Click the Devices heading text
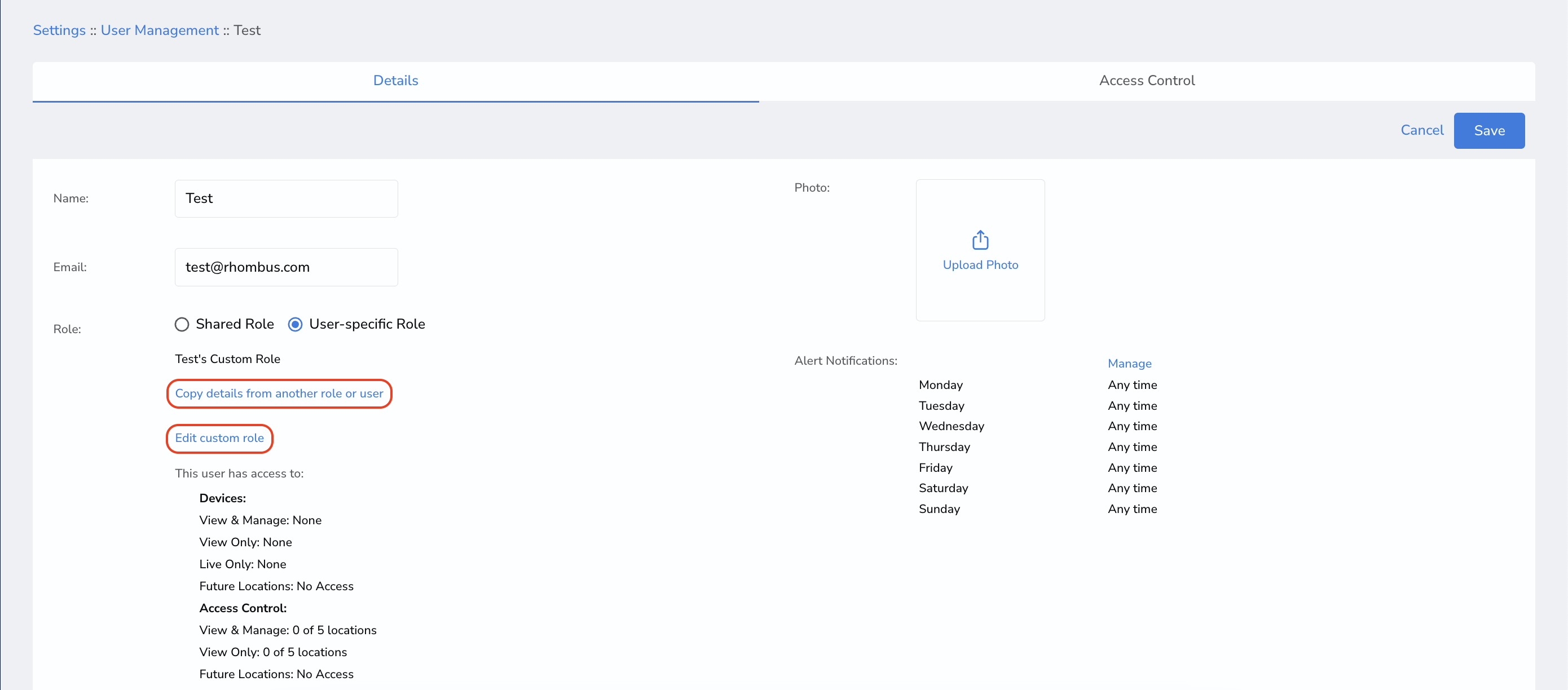This screenshot has width=1568, height=690. click(x=223, y=498)
